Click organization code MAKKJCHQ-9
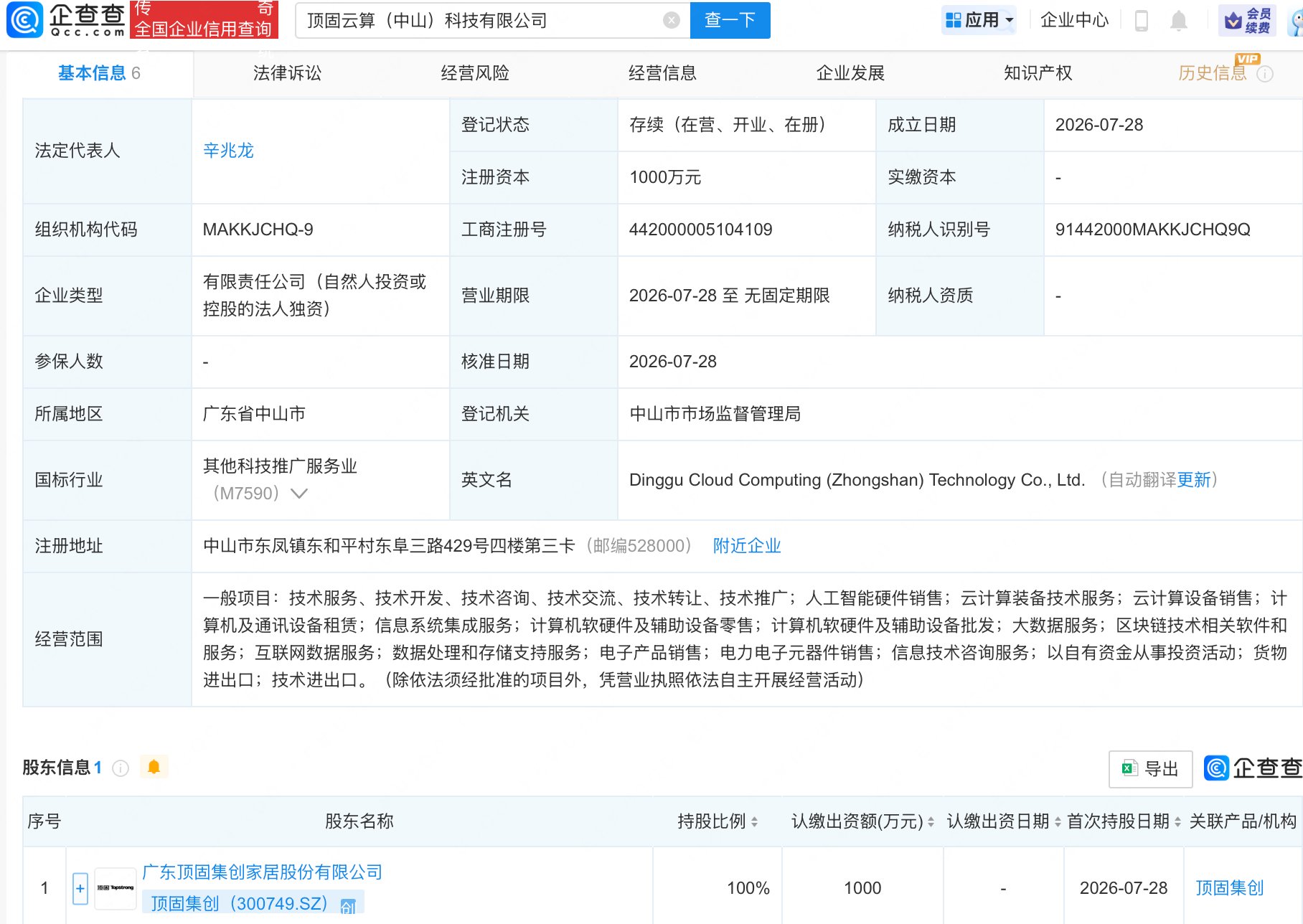The width and height of the screenshot is (1303, 924). [258, 230]
